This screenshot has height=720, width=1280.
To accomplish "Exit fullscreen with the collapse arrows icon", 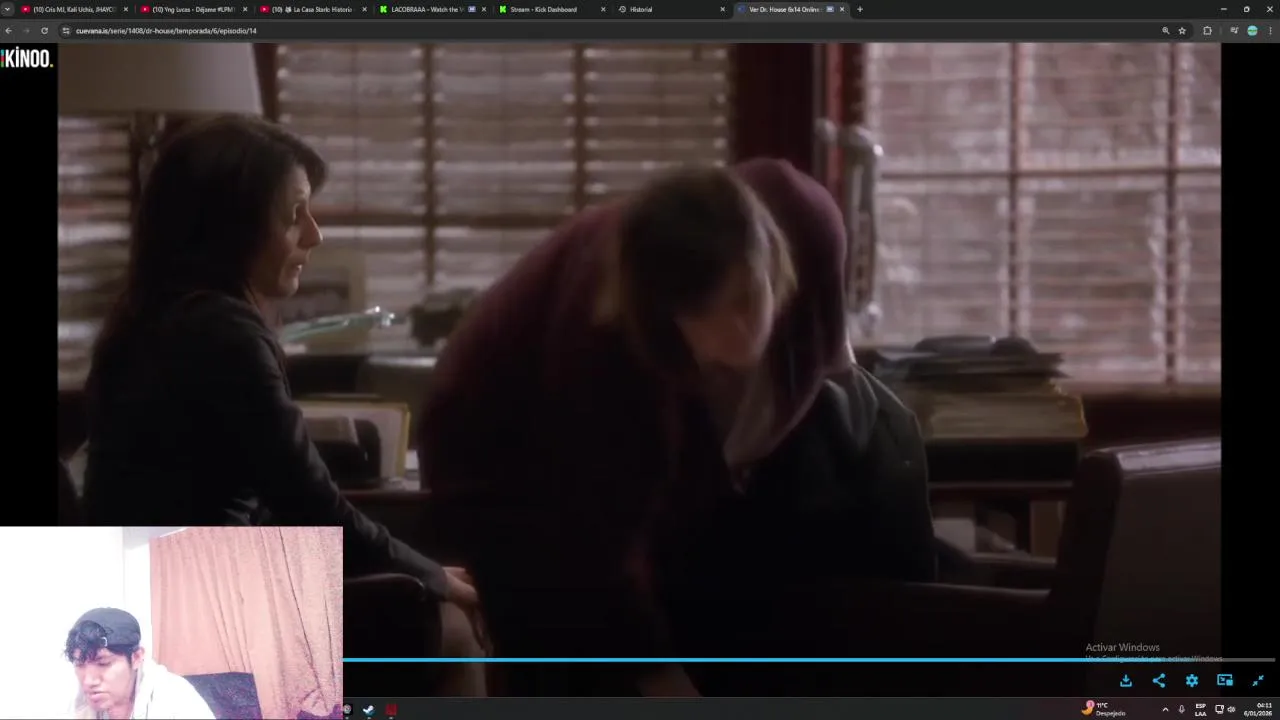I will (1258, 680).
